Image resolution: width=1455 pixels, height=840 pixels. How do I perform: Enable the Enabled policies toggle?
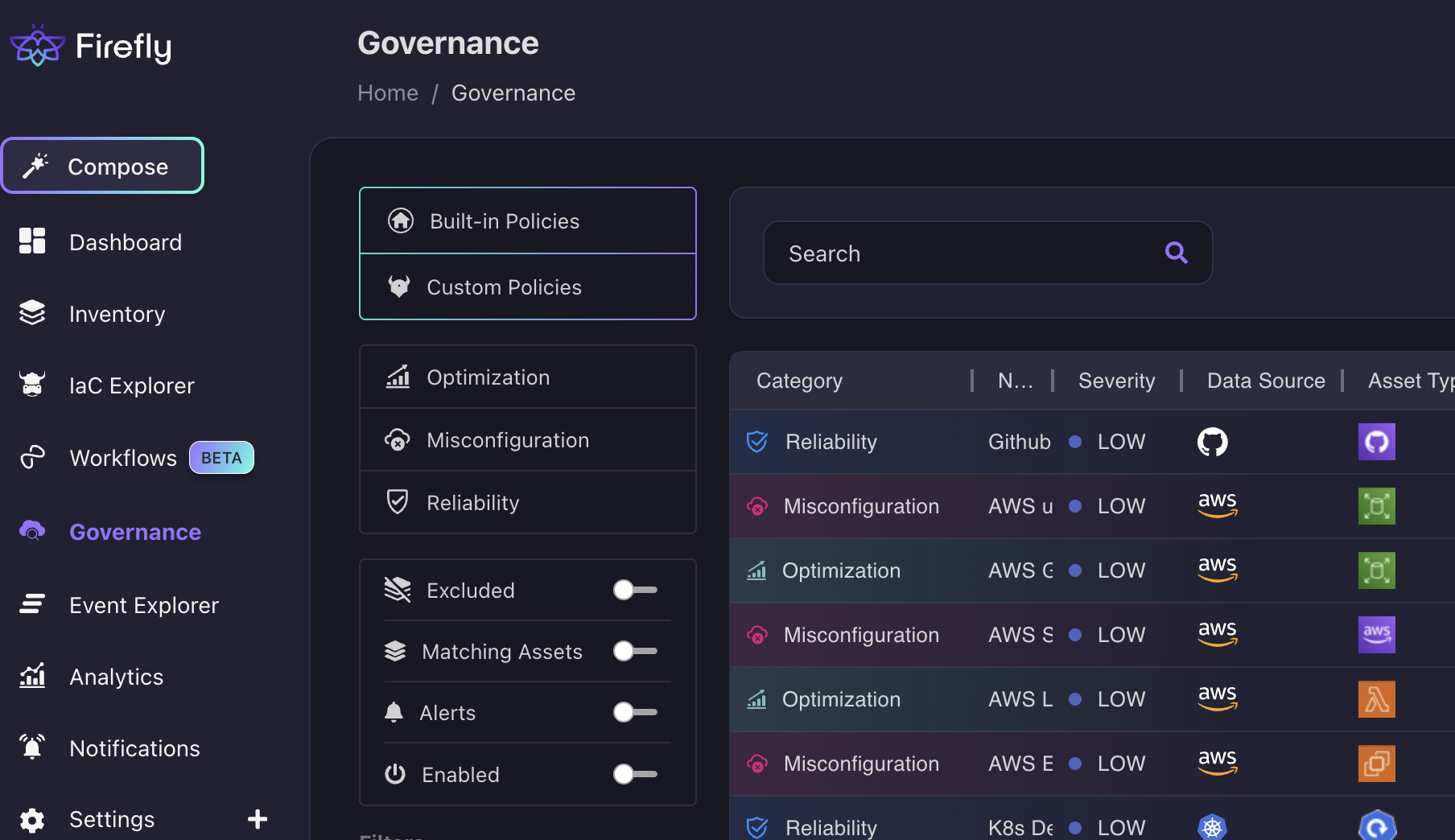[x=635, y=774]
